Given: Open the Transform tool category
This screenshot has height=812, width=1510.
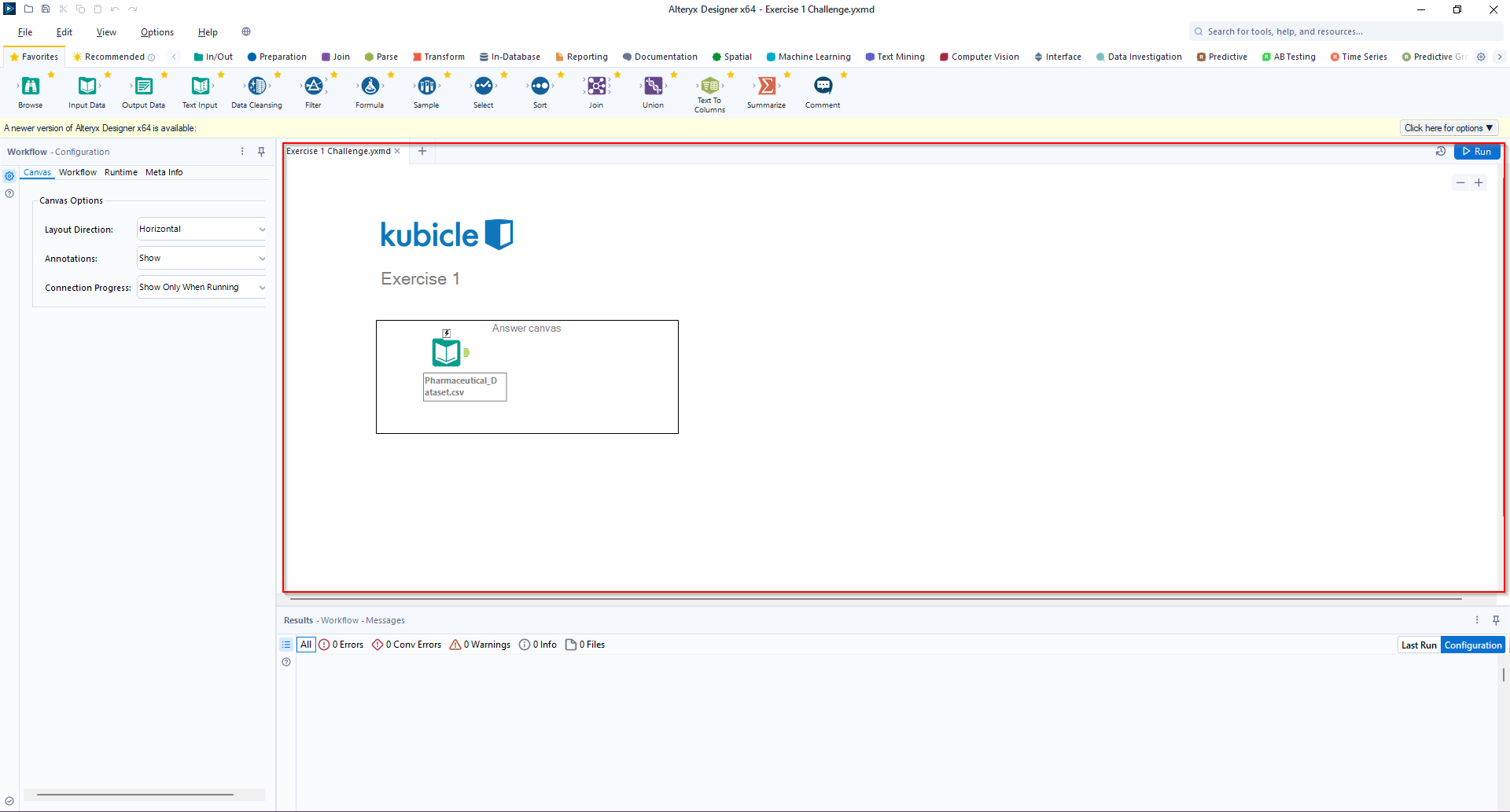Looking at the screenshot, I should pos(438,57).
